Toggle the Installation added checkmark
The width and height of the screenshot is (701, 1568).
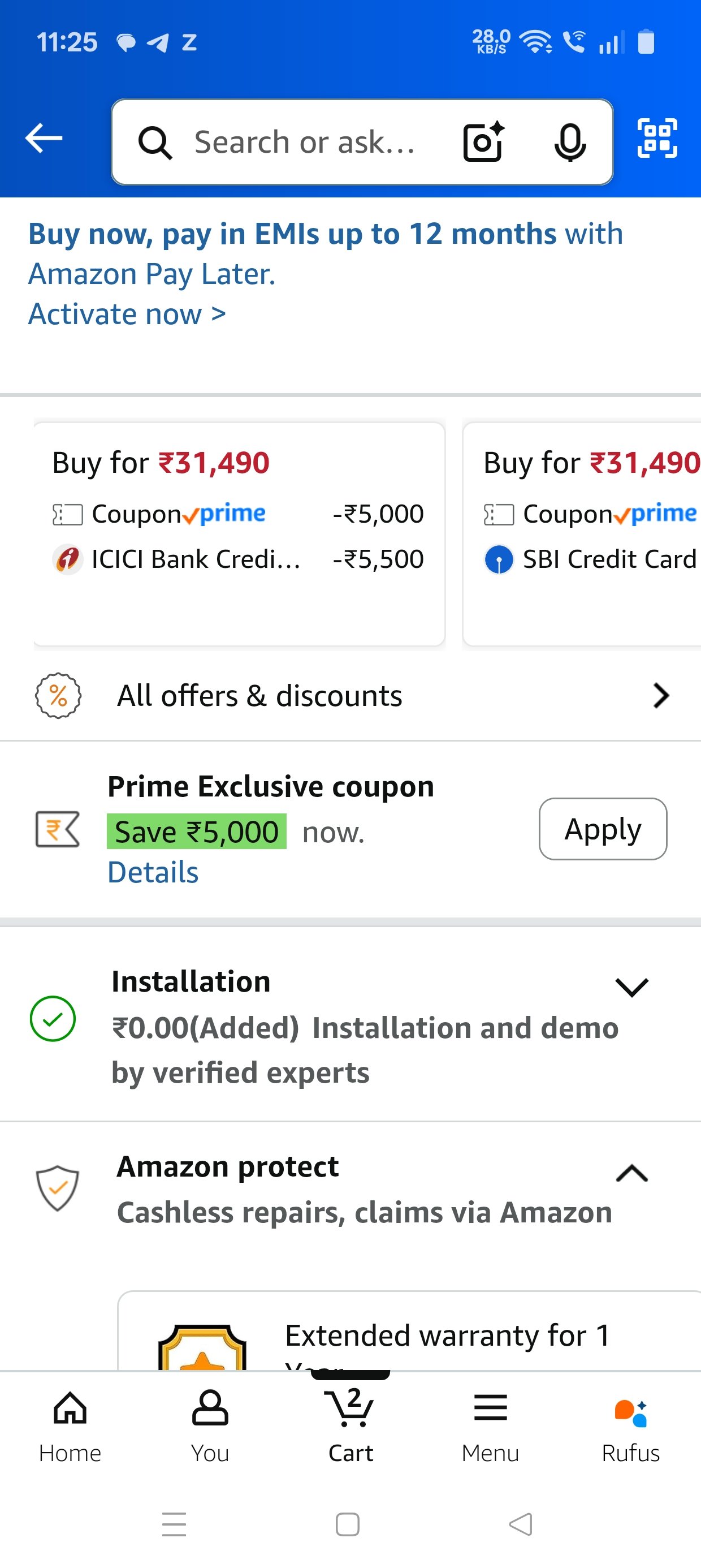53,1018
